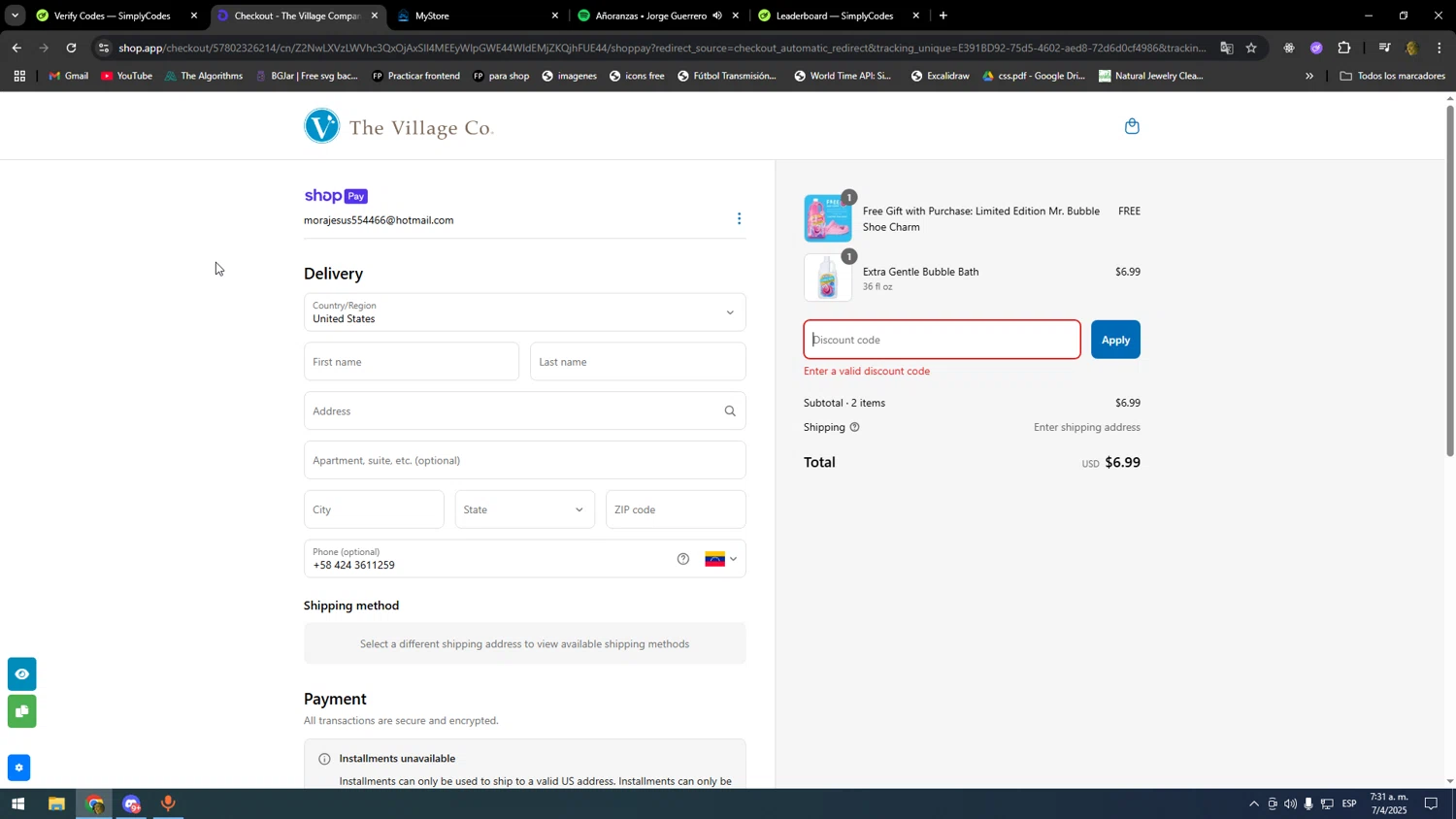Open the cart bag icon
Screen dimensions: 1456x819
point(1132,126)
